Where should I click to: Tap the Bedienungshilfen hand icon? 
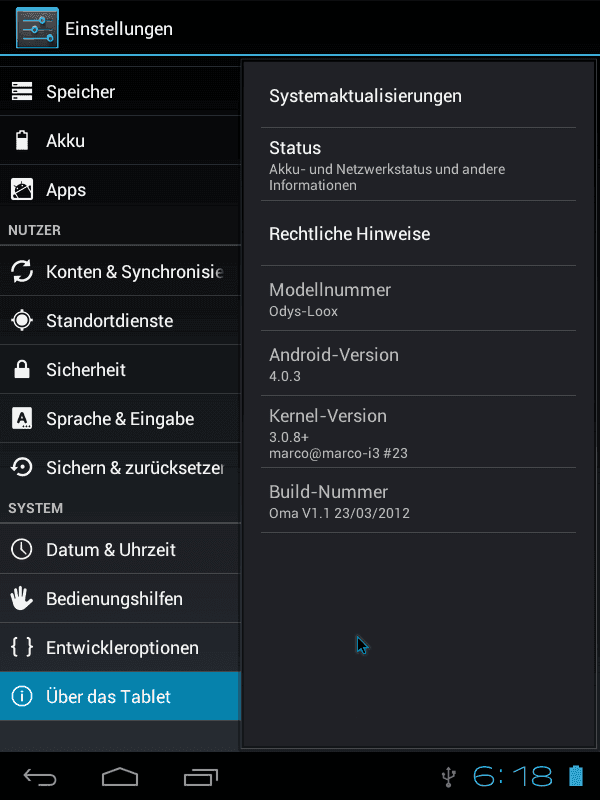22,598
